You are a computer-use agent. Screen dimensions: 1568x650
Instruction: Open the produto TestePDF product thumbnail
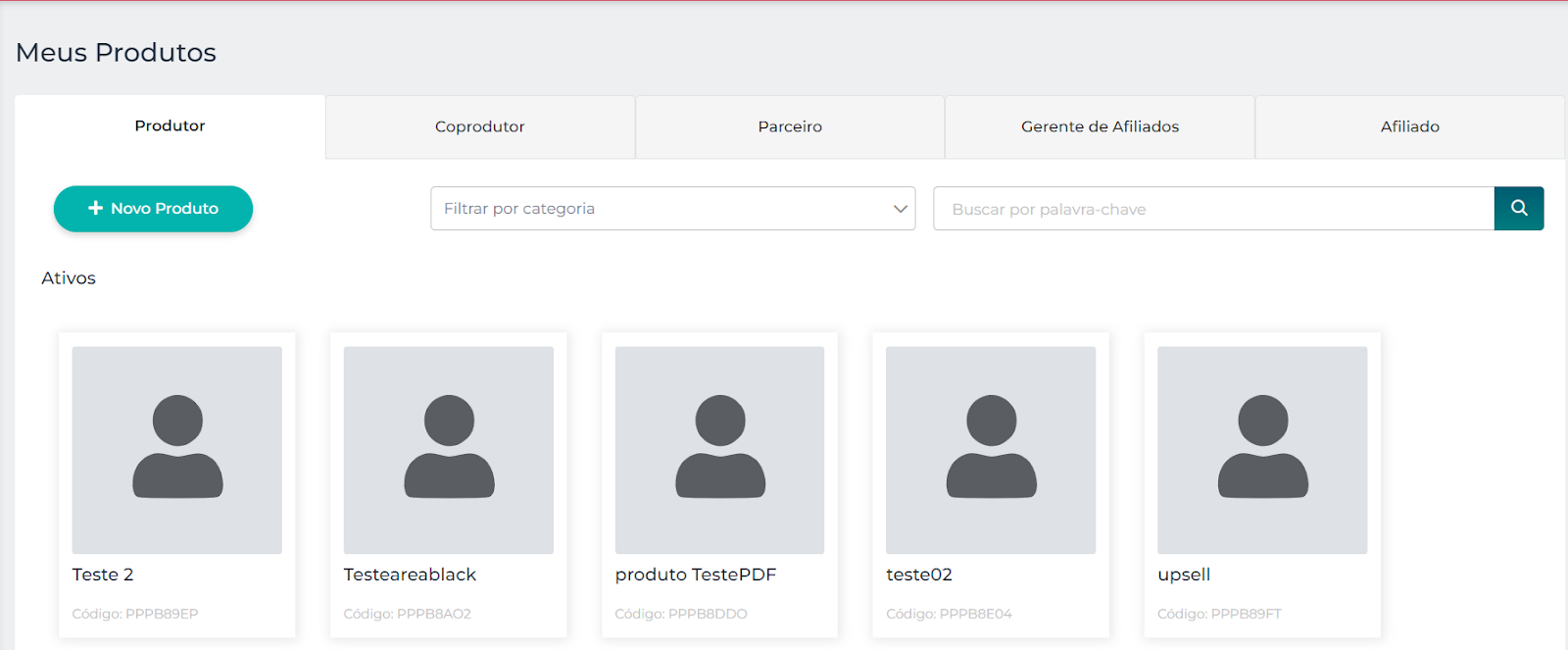click(719, 450)
